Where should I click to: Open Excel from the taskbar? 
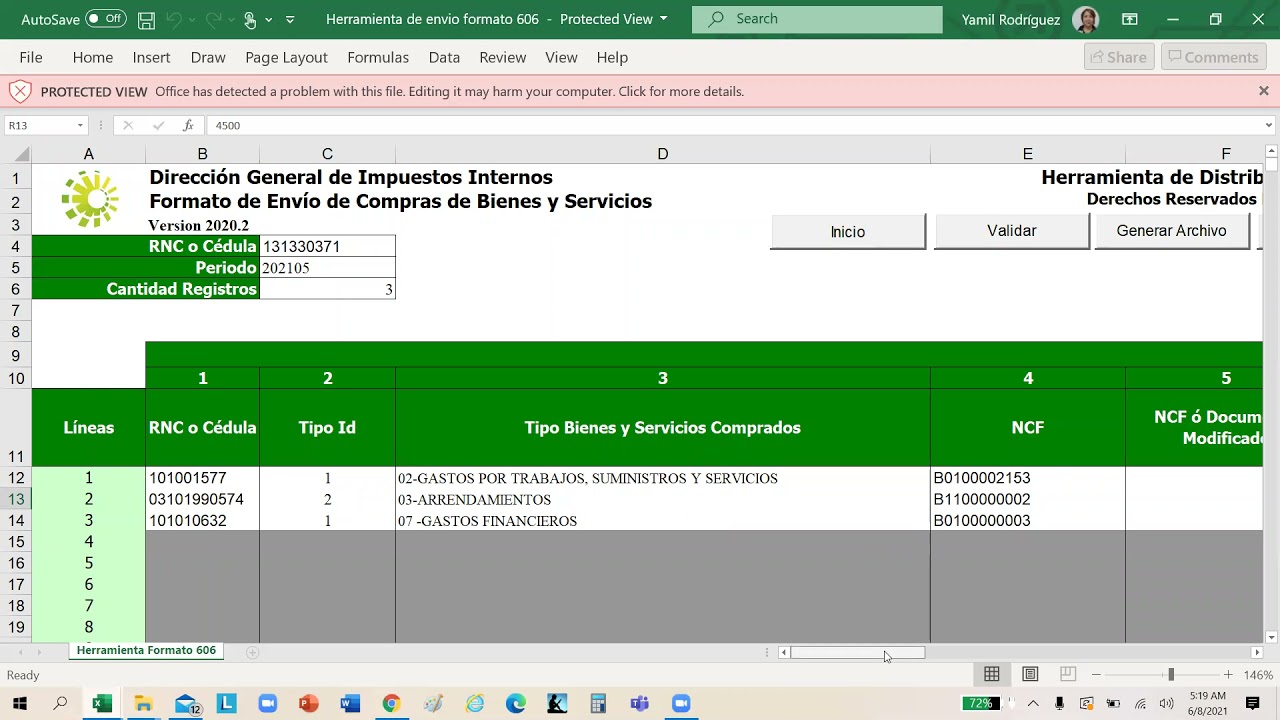101,704
